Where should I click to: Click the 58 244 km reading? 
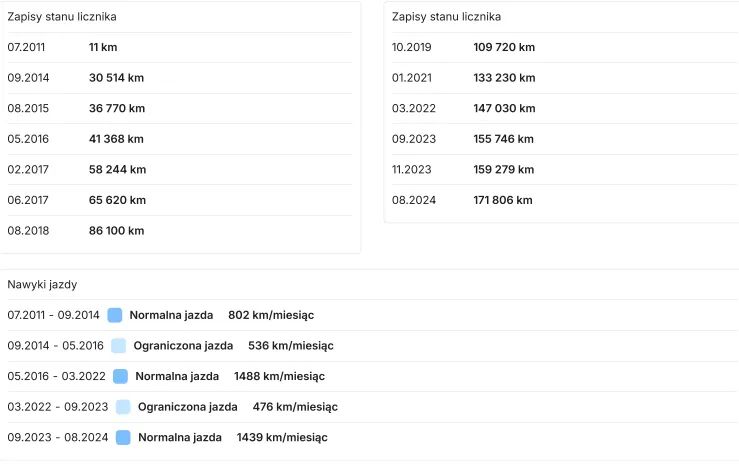[x=117, y=170]
